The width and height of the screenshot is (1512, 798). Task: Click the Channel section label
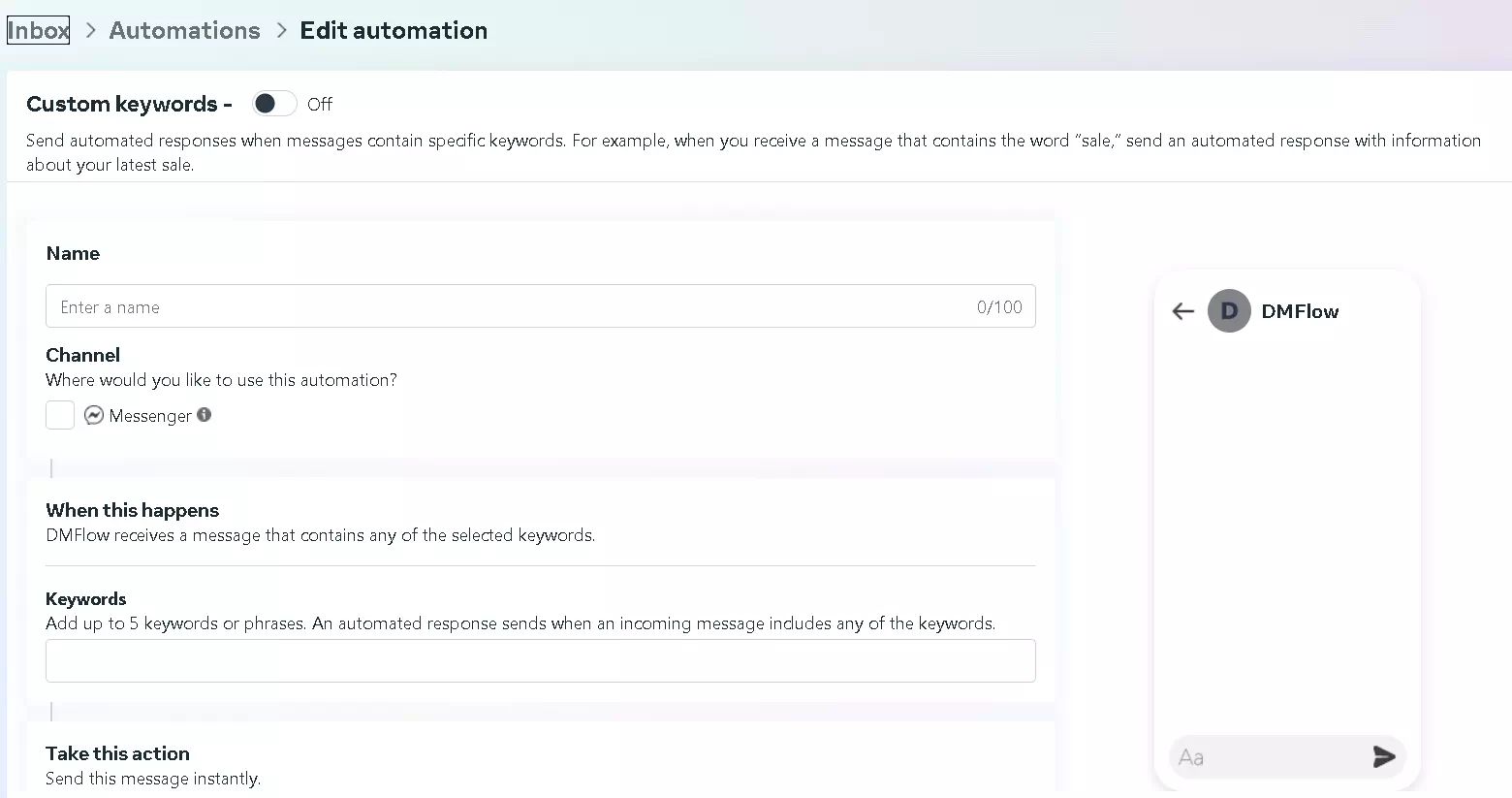[x=82, y=355]
